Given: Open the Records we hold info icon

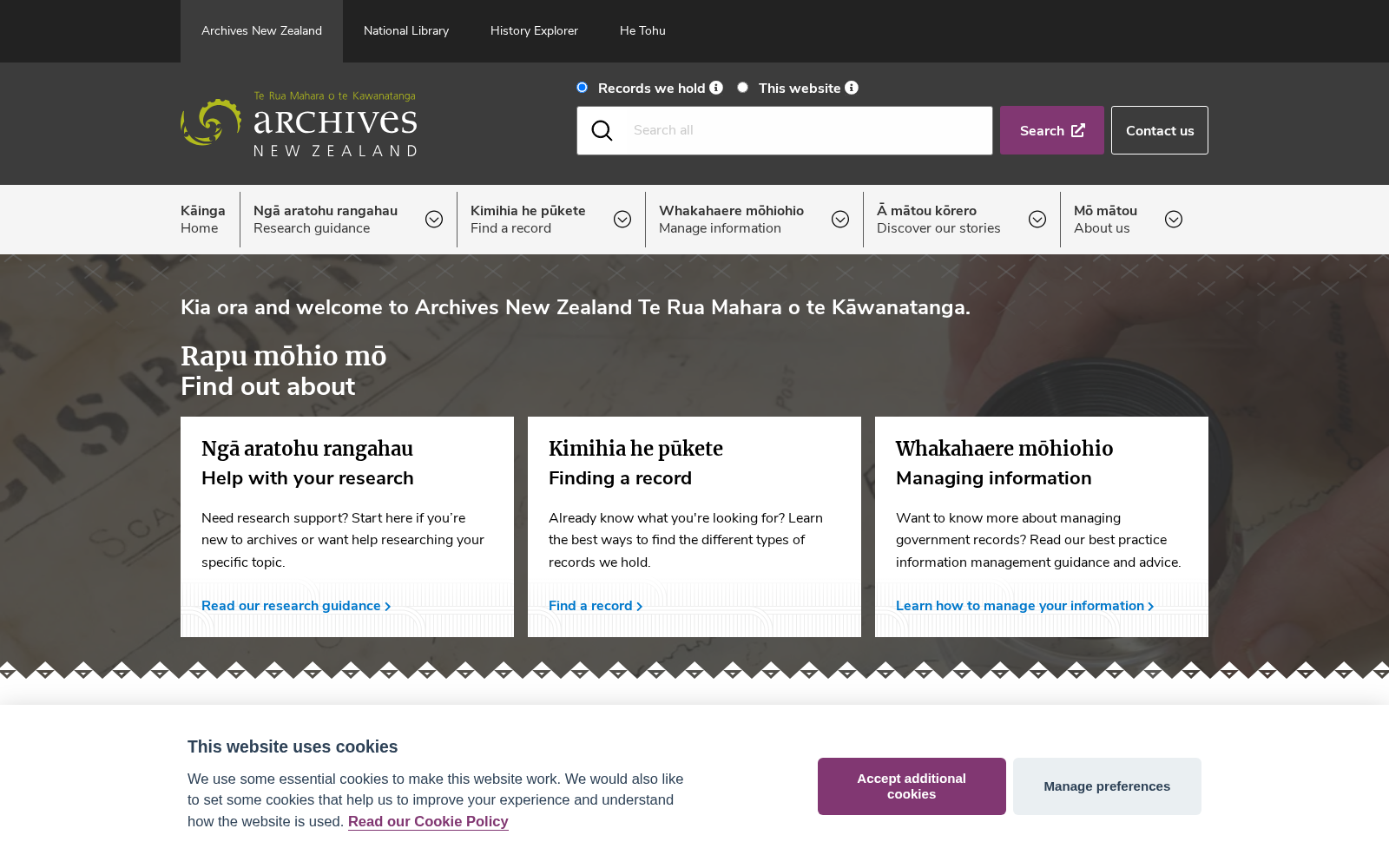Looking at the screenshot, I should tap(716, 88).
